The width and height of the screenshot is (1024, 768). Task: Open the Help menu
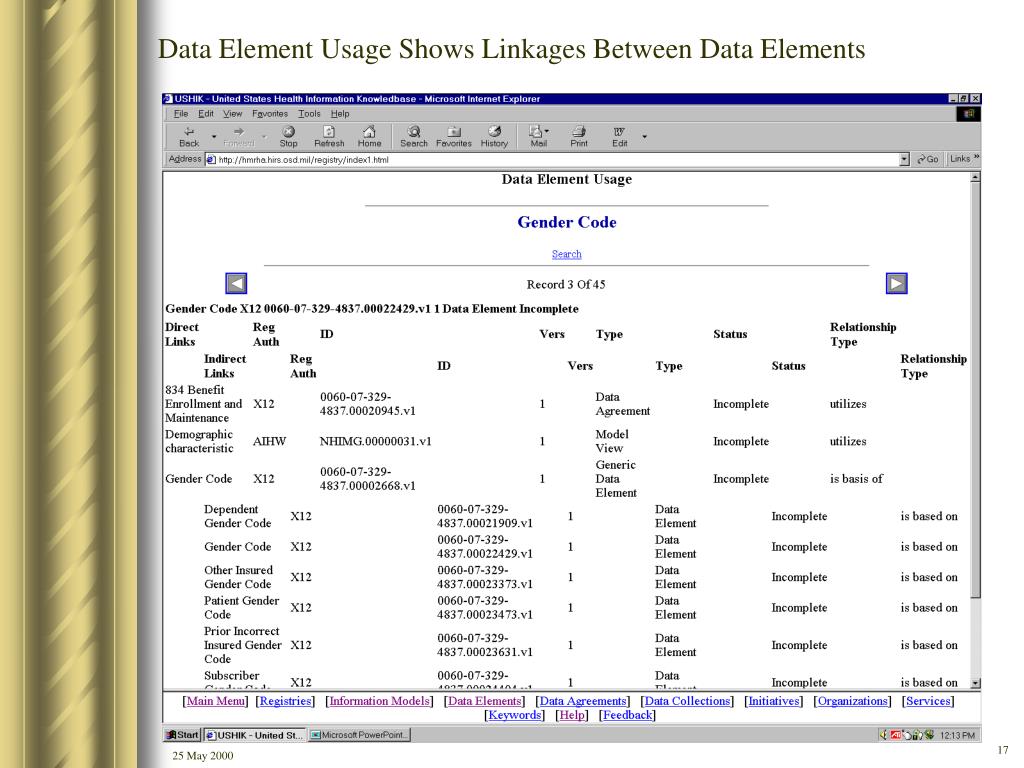[x=340, y=114]
